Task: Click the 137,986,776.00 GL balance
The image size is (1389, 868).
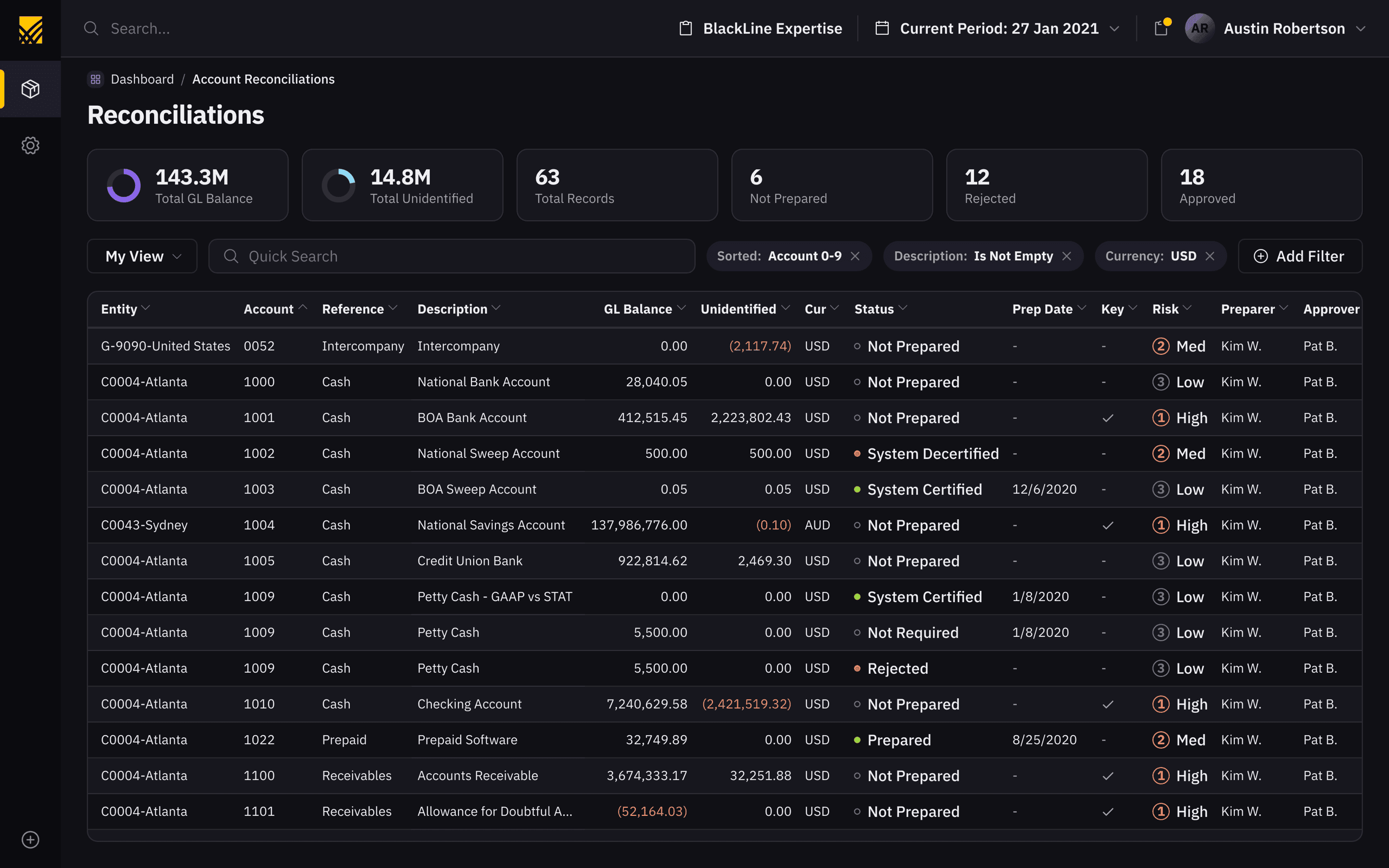Action: (639, 525)
